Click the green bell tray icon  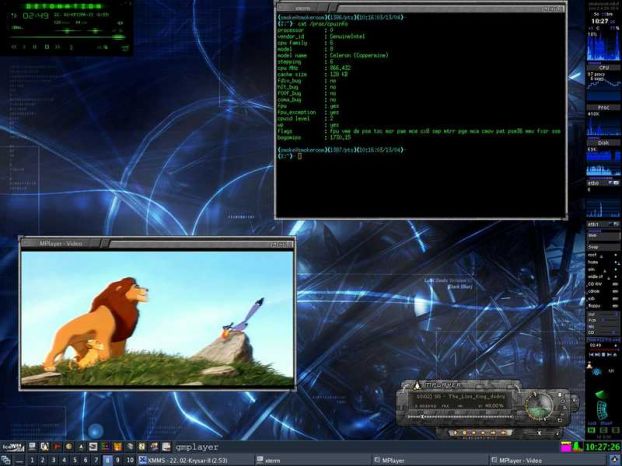pos(578,447)
